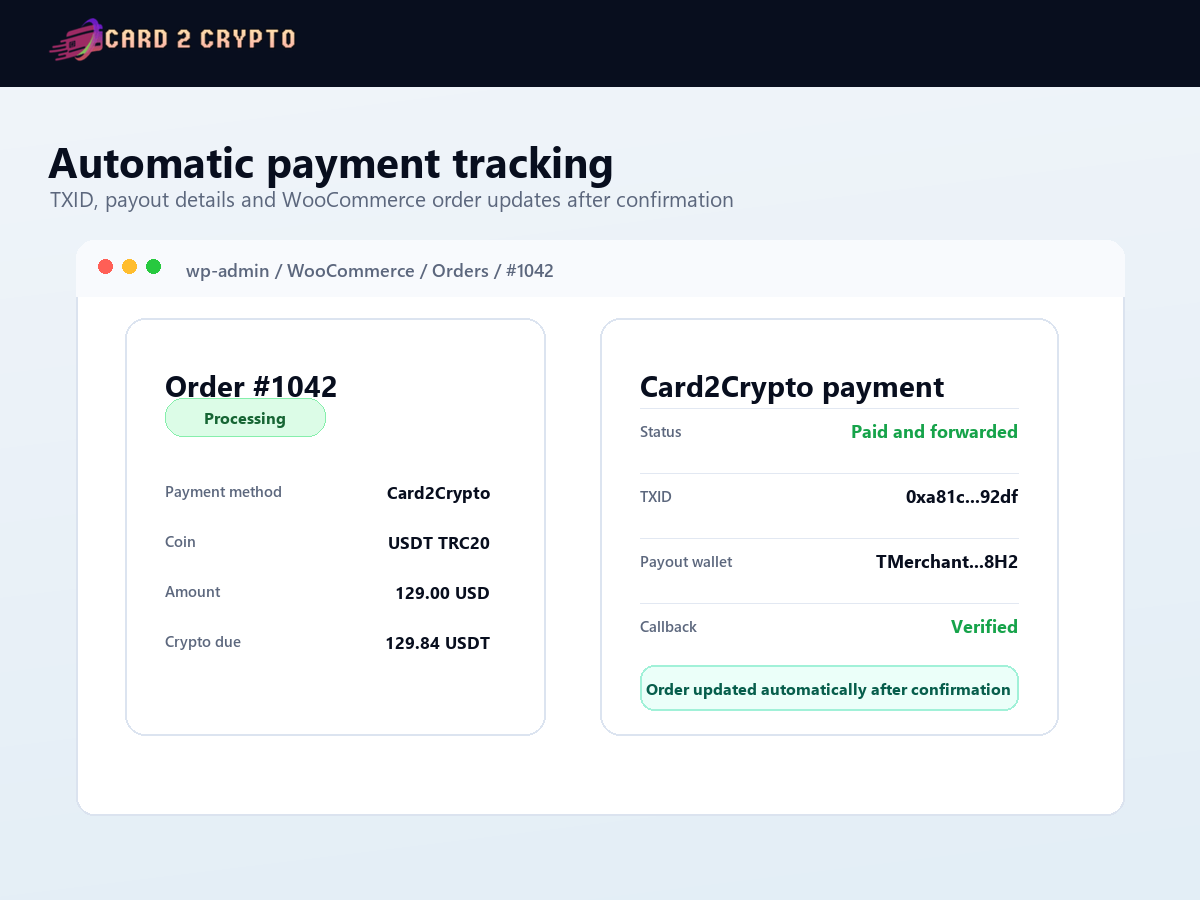Click the Automatic payment tracking headline
The image size is (1200, 900).
[x=330, y=163]
